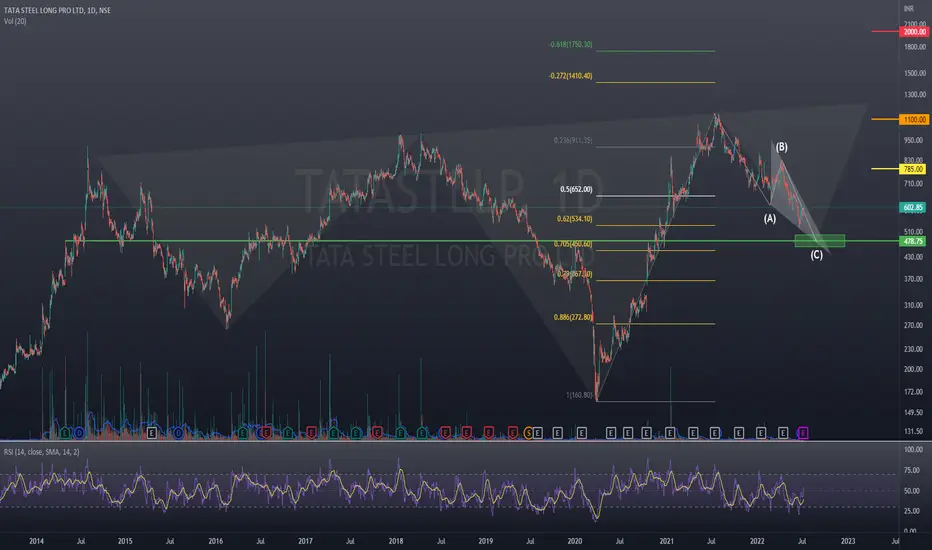Click 2022 on the time axis
The height and width of the screenshot is (550, 932).
coord(757,541)
